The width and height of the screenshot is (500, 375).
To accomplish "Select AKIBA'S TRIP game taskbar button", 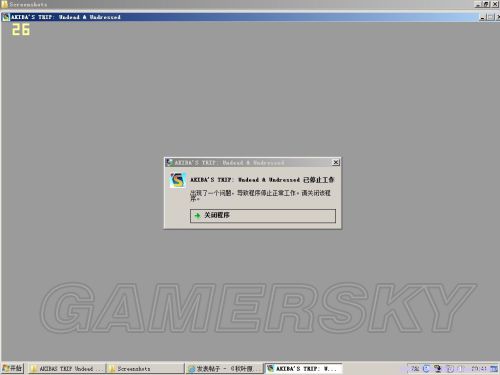I will (x=303, y=369).
